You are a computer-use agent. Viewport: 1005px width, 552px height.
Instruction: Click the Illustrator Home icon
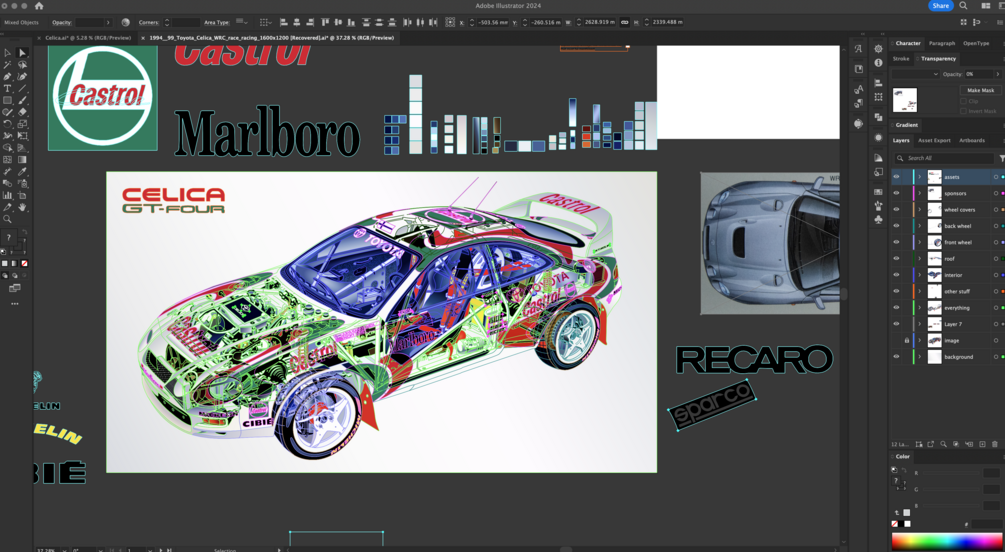click(39, 6)
